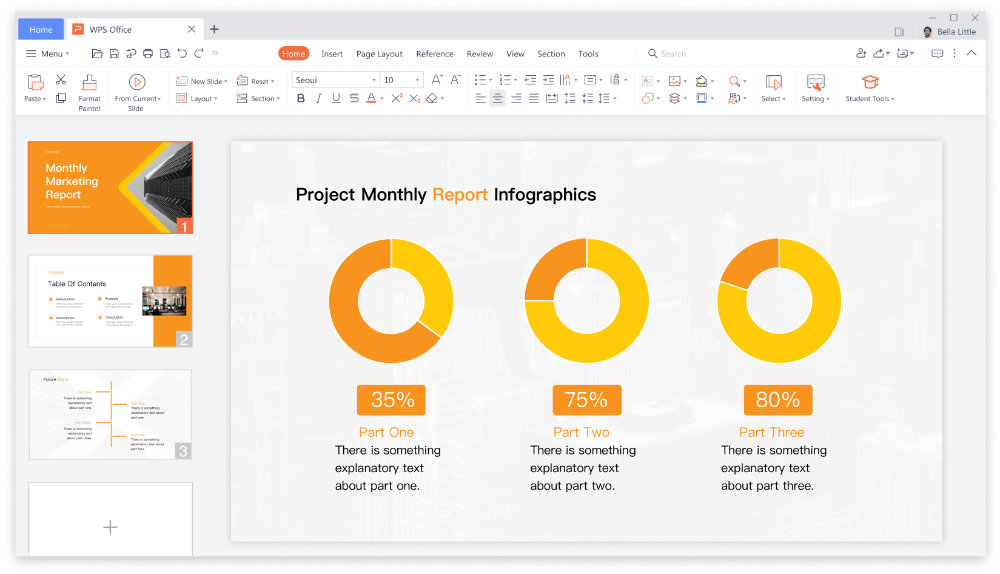Open a new document tab with plus

click(214, 29)
